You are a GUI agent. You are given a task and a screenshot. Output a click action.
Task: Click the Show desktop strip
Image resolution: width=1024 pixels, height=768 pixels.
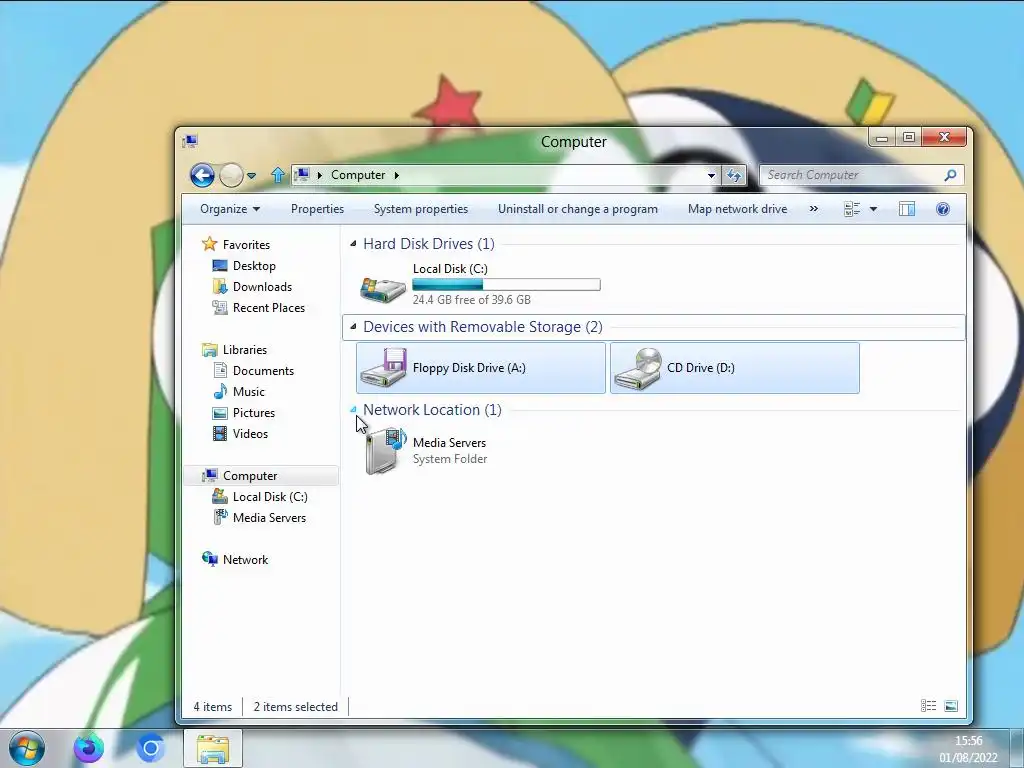click(x=1016, y=748)
